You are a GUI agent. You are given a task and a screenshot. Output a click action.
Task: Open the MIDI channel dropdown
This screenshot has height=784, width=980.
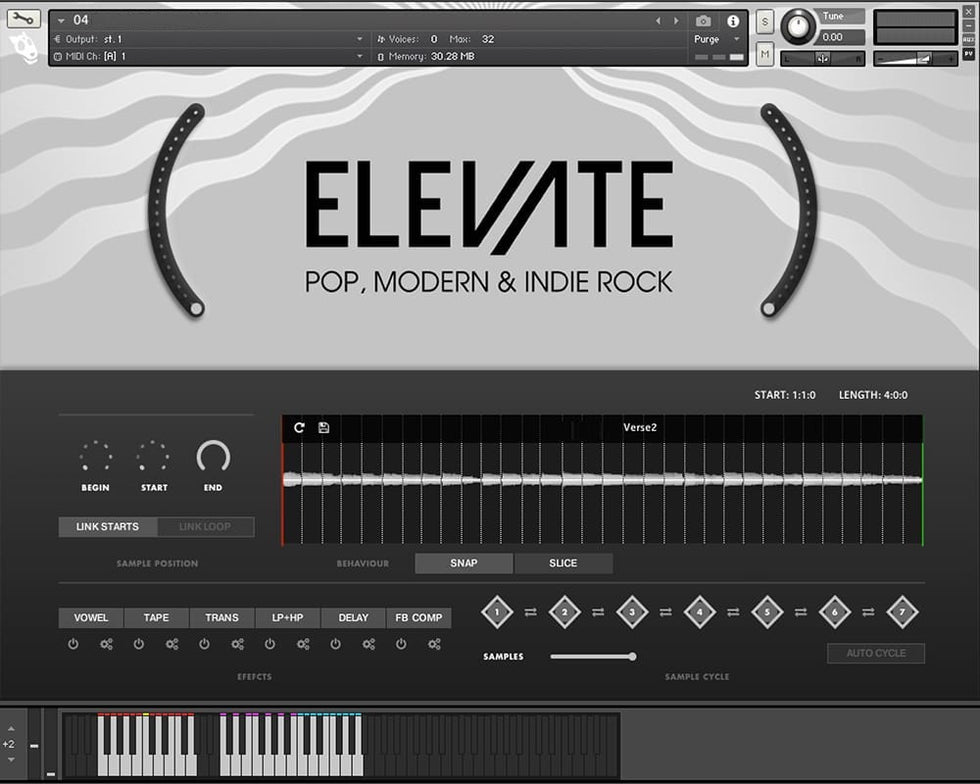pyautogui.click(x=360, y=56)
